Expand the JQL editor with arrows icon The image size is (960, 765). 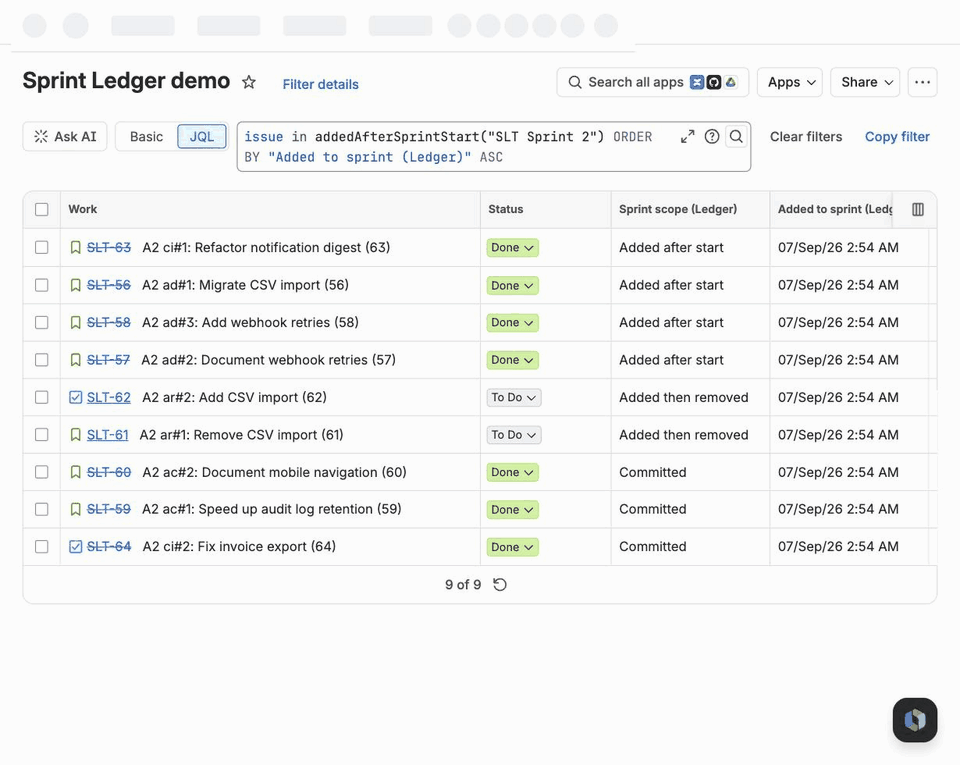[x=688, y=136]
